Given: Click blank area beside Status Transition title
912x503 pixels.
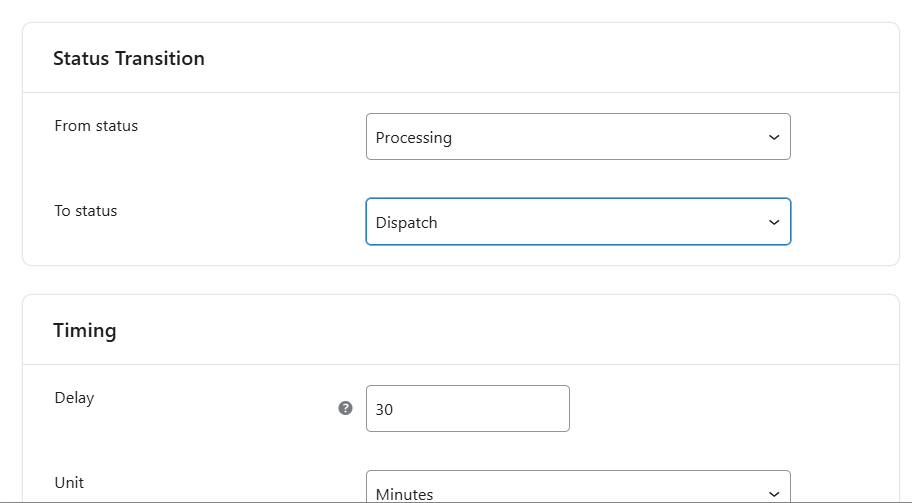Looking at the screenshot, I should click(550, 58).
